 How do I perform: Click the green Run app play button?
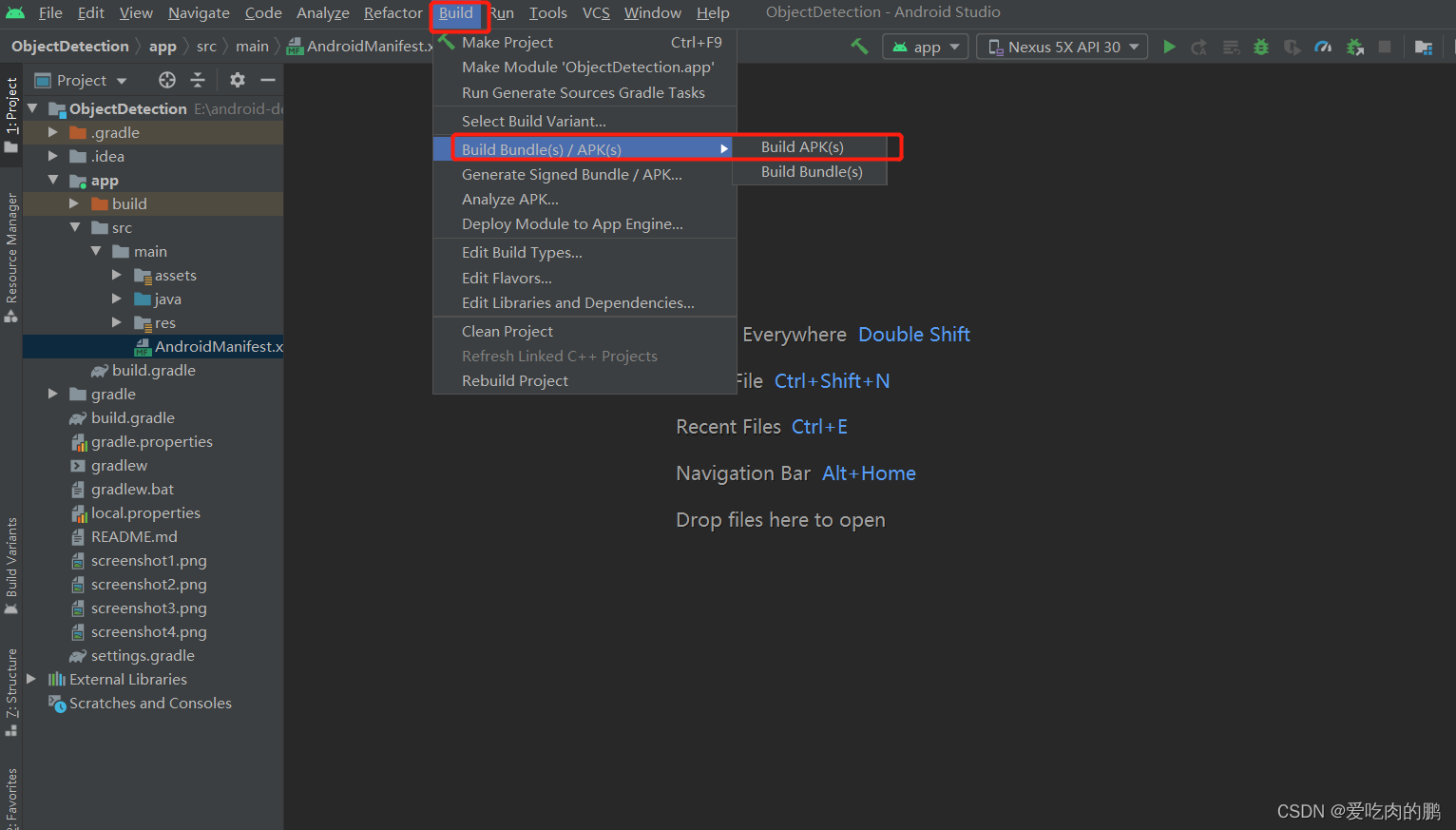tap(1170, 47)
